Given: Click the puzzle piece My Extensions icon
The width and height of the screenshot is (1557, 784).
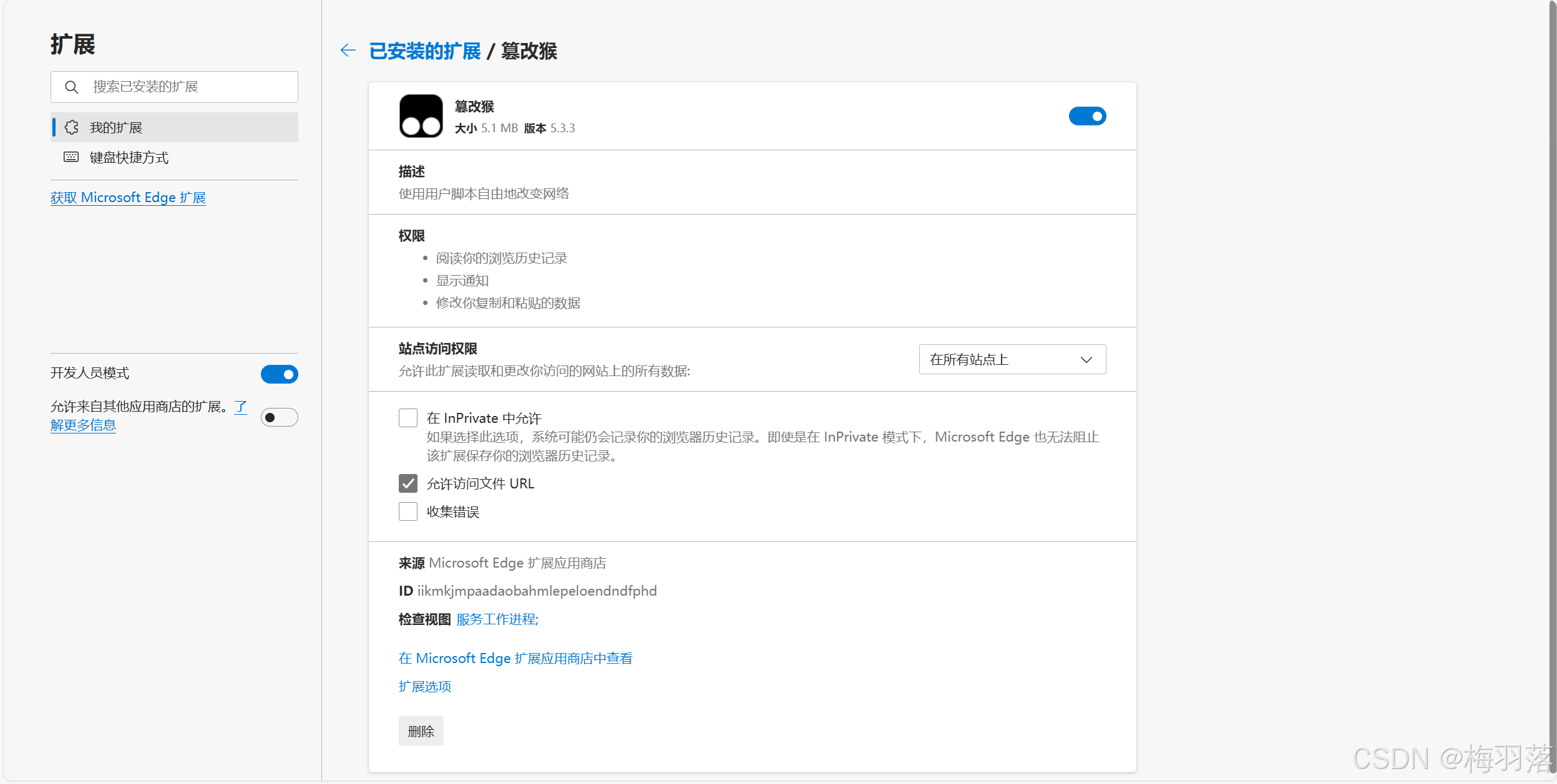Looking at the screenshot, I should pyautogui.click(x=72, y=127).
